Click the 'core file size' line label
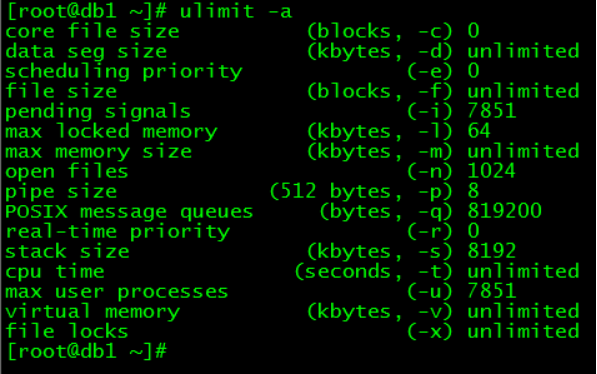This screenshot has width=597, height=374. click(x=92, y=31)
